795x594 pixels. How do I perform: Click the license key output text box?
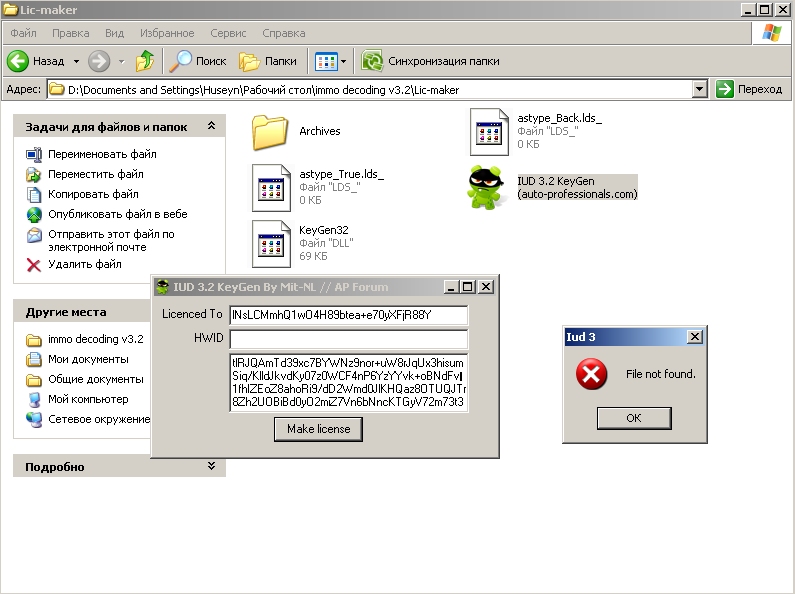(349, 383)
